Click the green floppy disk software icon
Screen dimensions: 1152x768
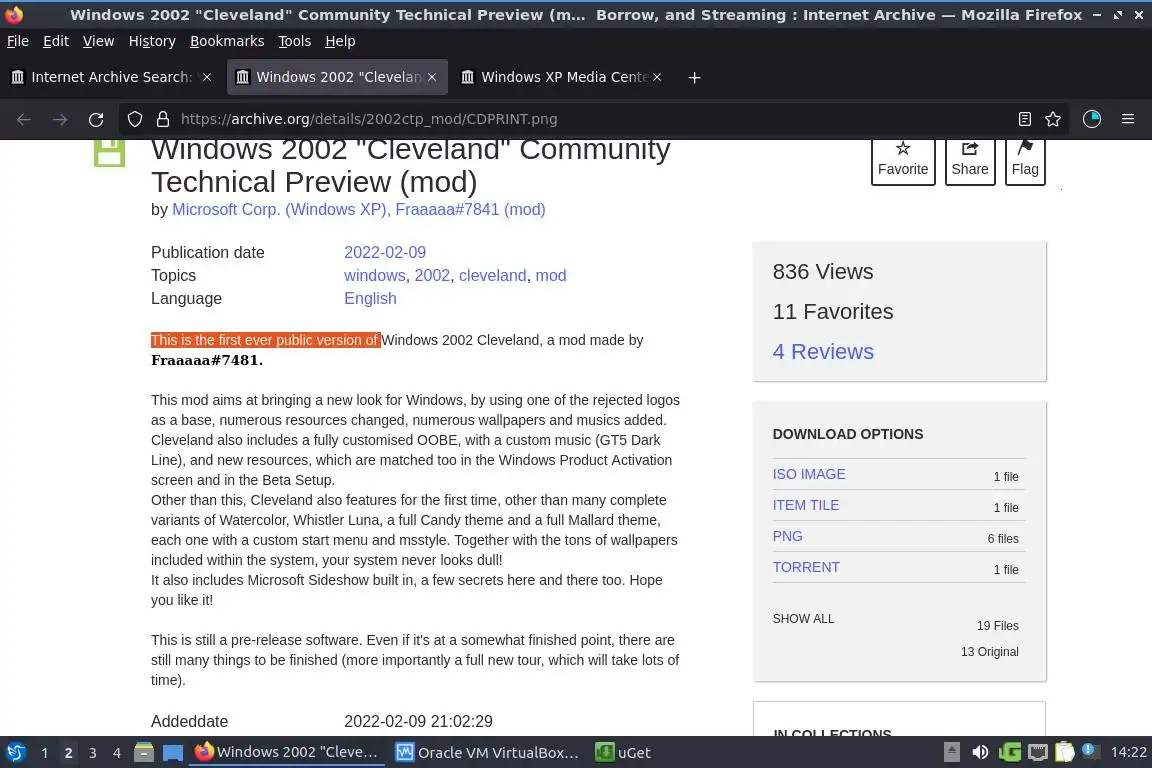click(109, 153)
